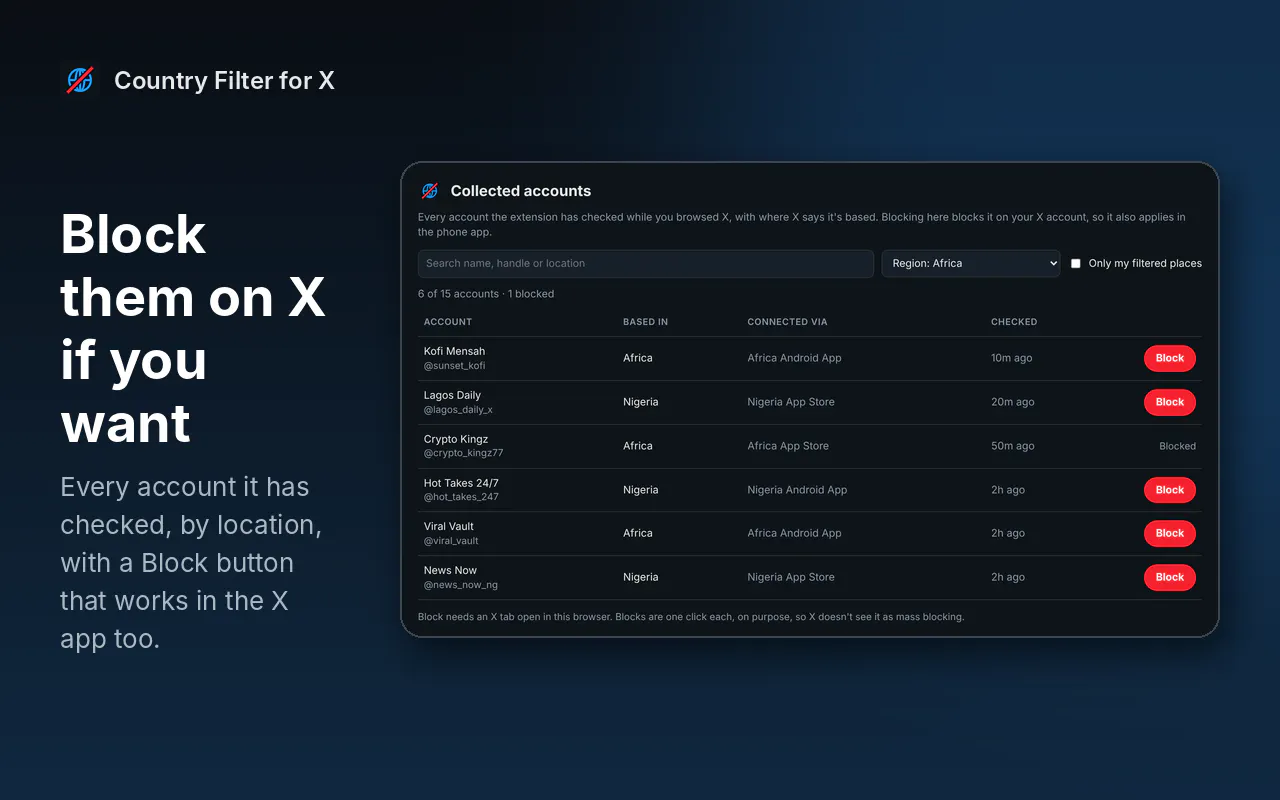Click the Blocked status for Crypto Kingz

click(x=1177, y=446)
